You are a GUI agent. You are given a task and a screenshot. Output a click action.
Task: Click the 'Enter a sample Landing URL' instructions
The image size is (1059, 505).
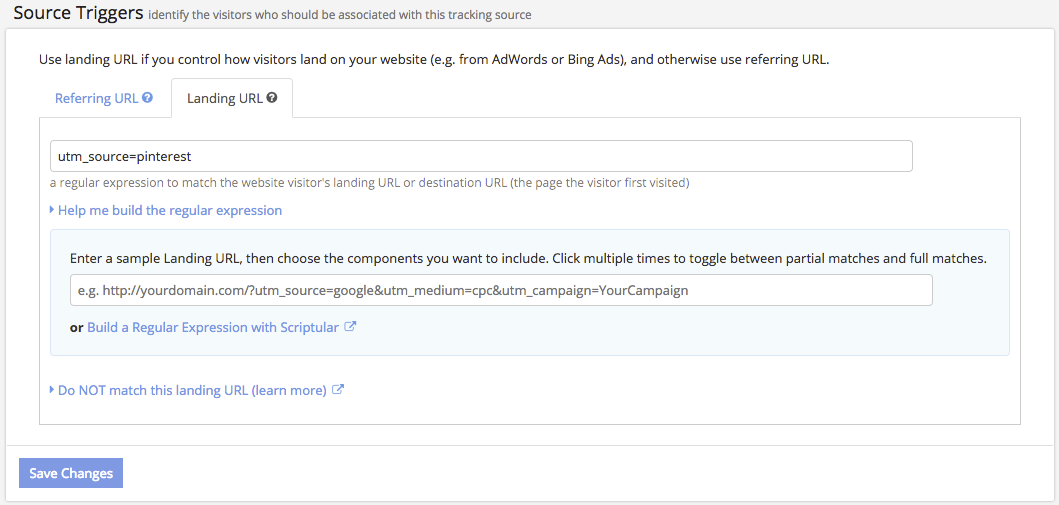click(529, 259)
